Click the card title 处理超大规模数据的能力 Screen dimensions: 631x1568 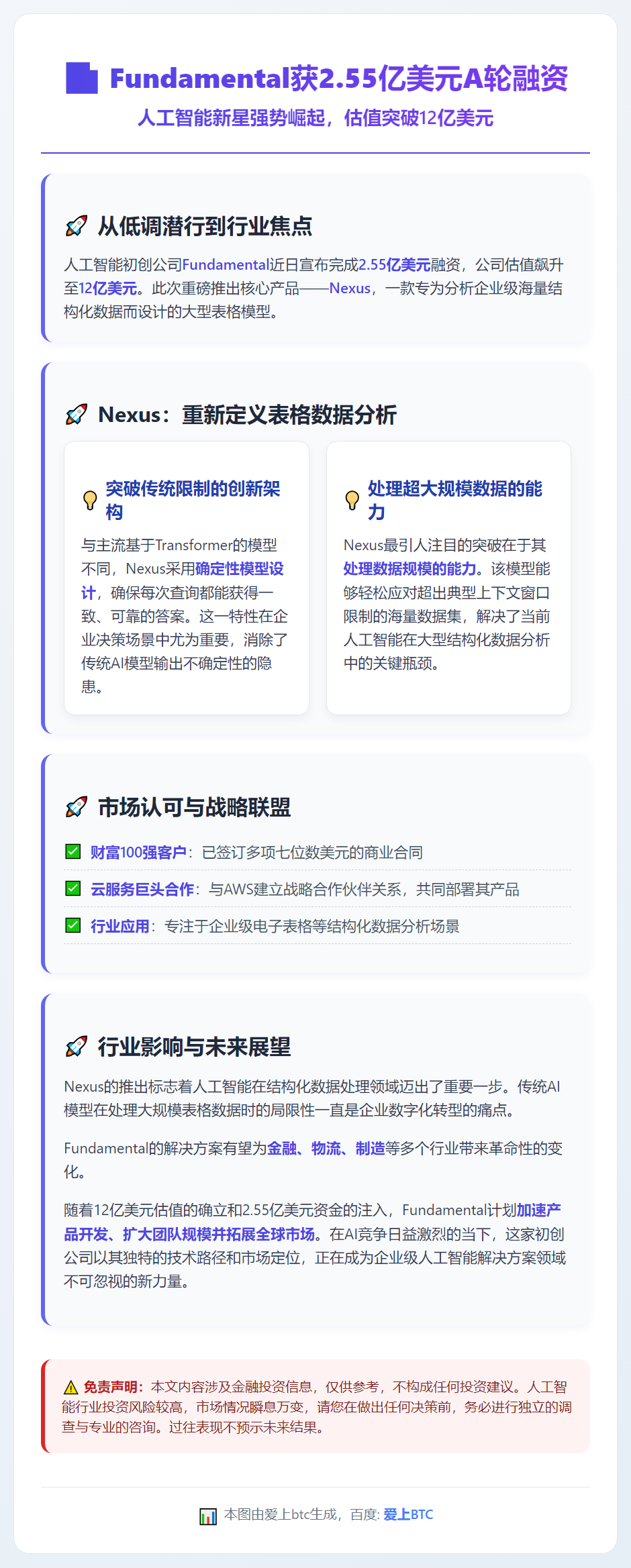[x=455, y=501]
